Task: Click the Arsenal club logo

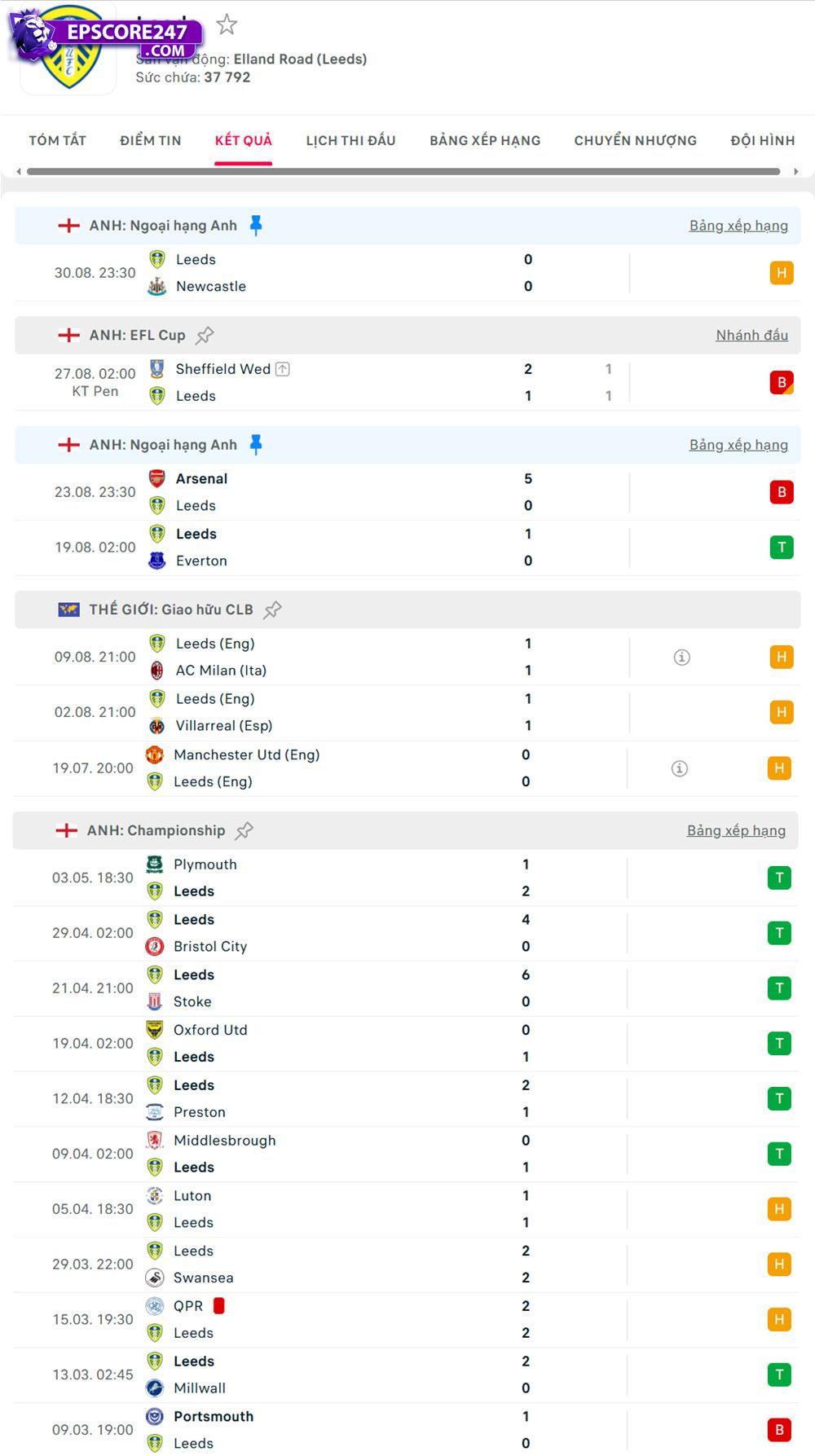Action: pos(156,478)
